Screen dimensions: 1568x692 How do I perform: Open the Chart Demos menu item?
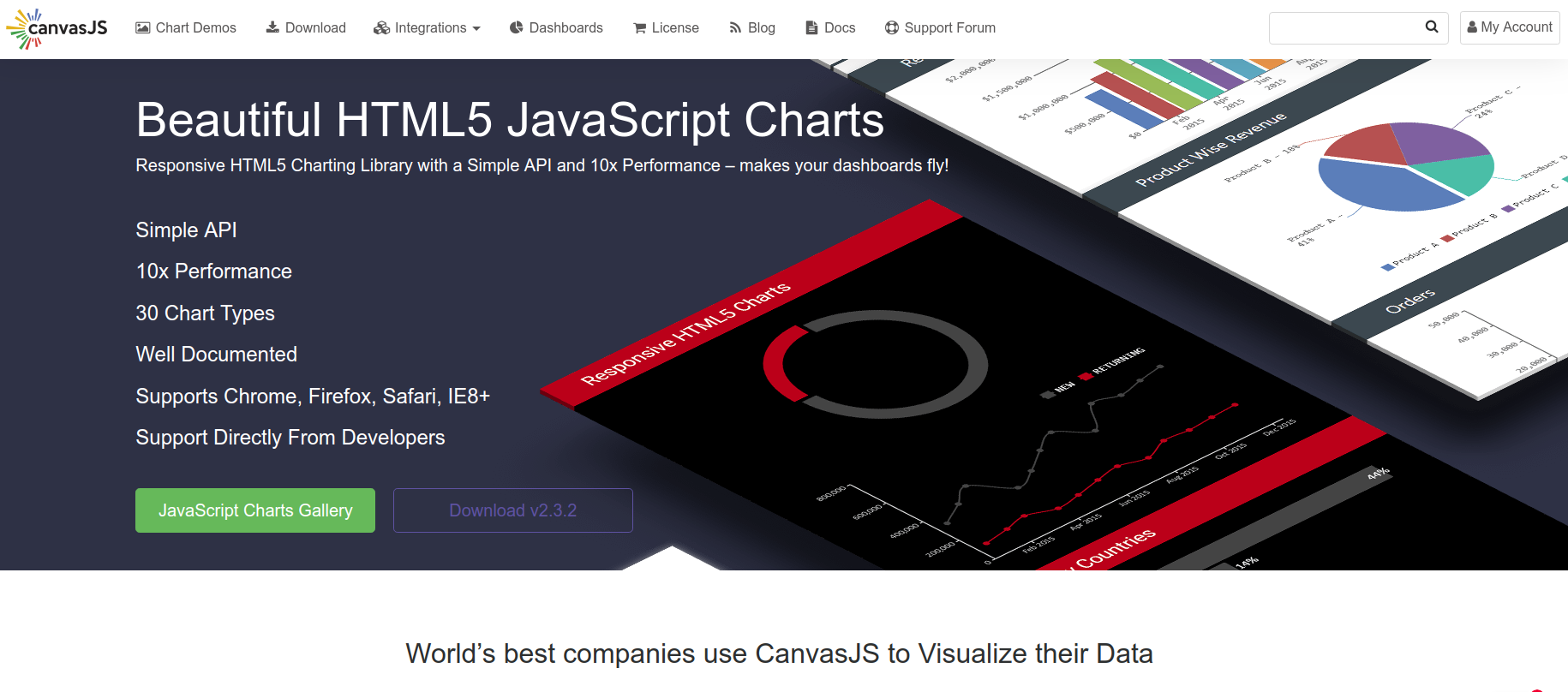click(195, 28)
